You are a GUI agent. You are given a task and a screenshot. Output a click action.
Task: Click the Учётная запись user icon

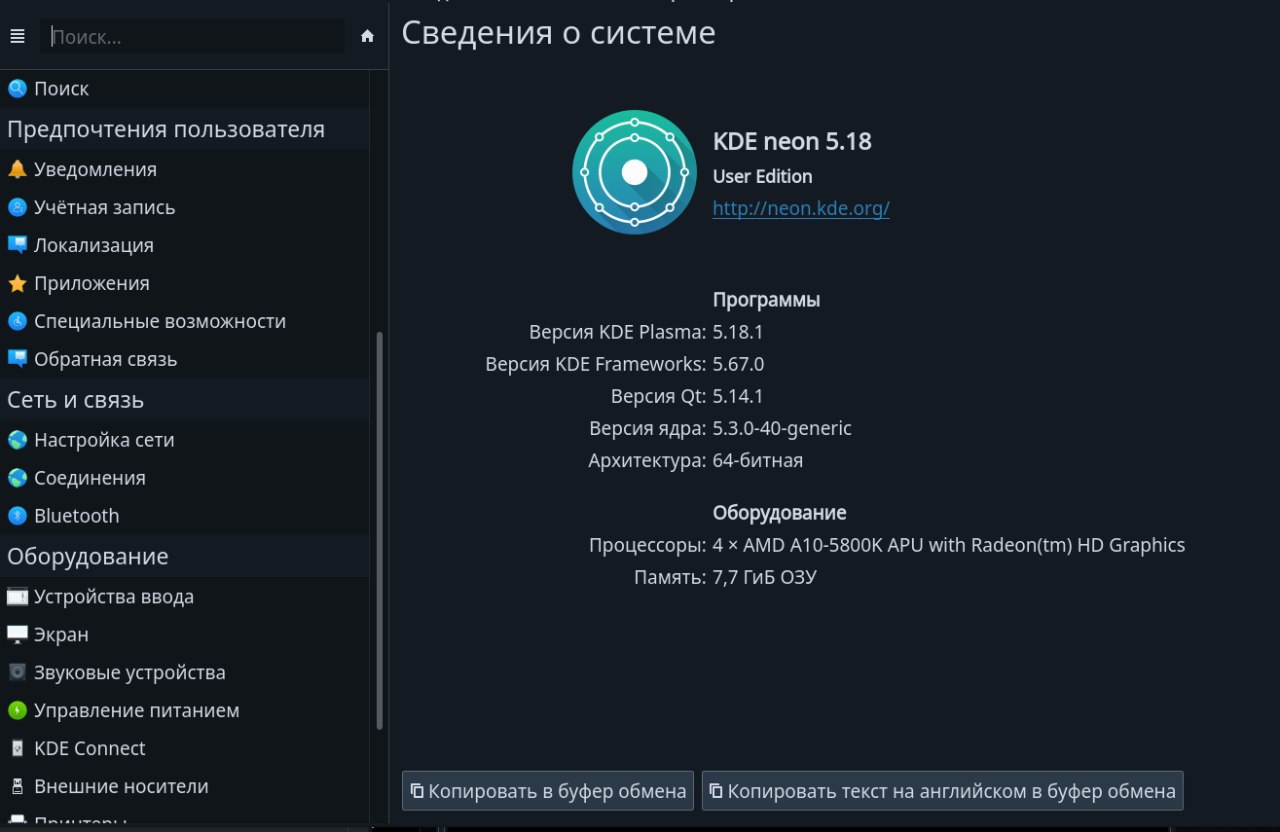click(x=17, y=207)
